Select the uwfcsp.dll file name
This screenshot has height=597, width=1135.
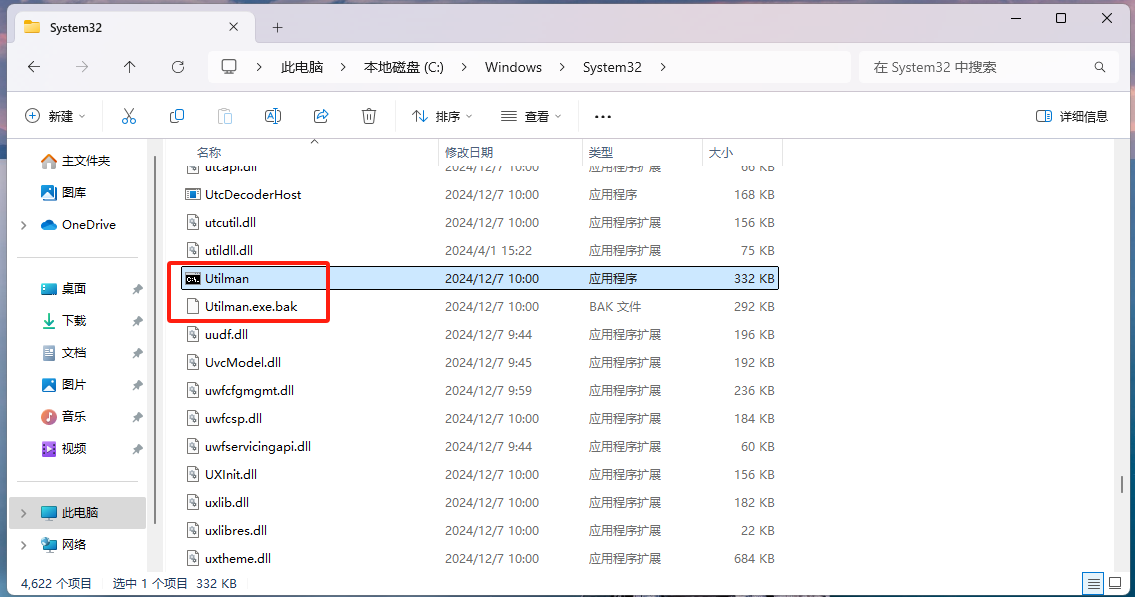pyautogui.click(x=233, y=419)
